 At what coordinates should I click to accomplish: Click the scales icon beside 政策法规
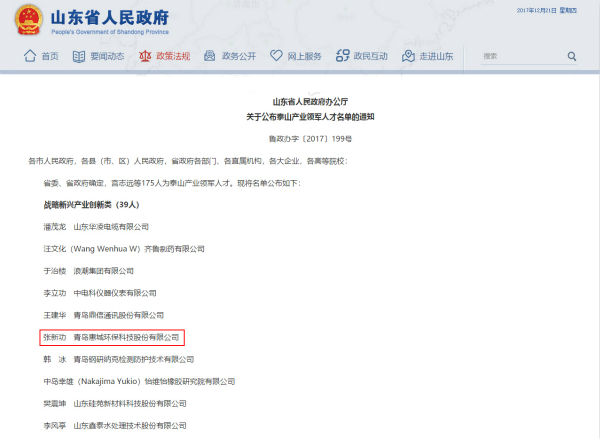pyautogui.click(x=144, y=56)
